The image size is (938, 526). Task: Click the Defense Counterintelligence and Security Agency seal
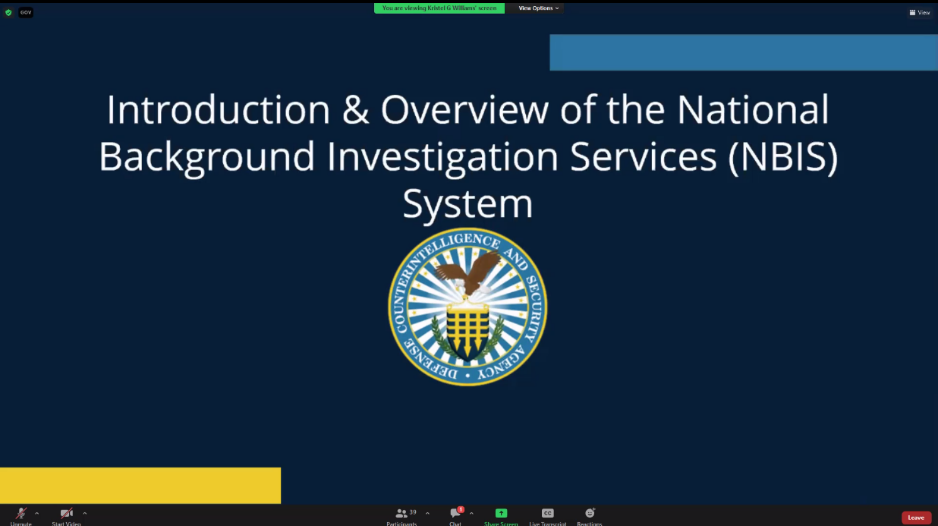coord(467,306)
